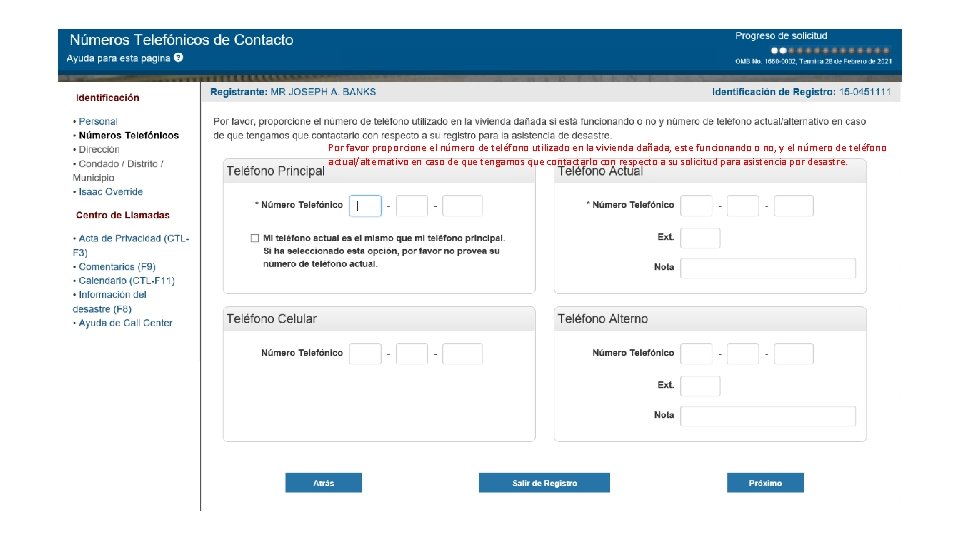Screen dimensions: 960x540
Task: Click Teléfono Actual last number field
Action: pyautogui.click(x=793, y=206)
